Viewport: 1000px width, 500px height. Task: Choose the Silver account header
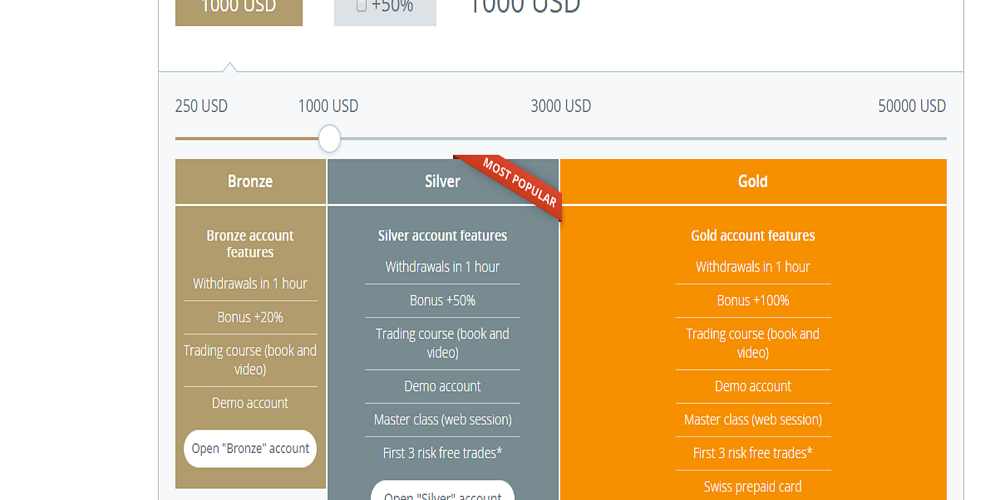pos(443,182)
